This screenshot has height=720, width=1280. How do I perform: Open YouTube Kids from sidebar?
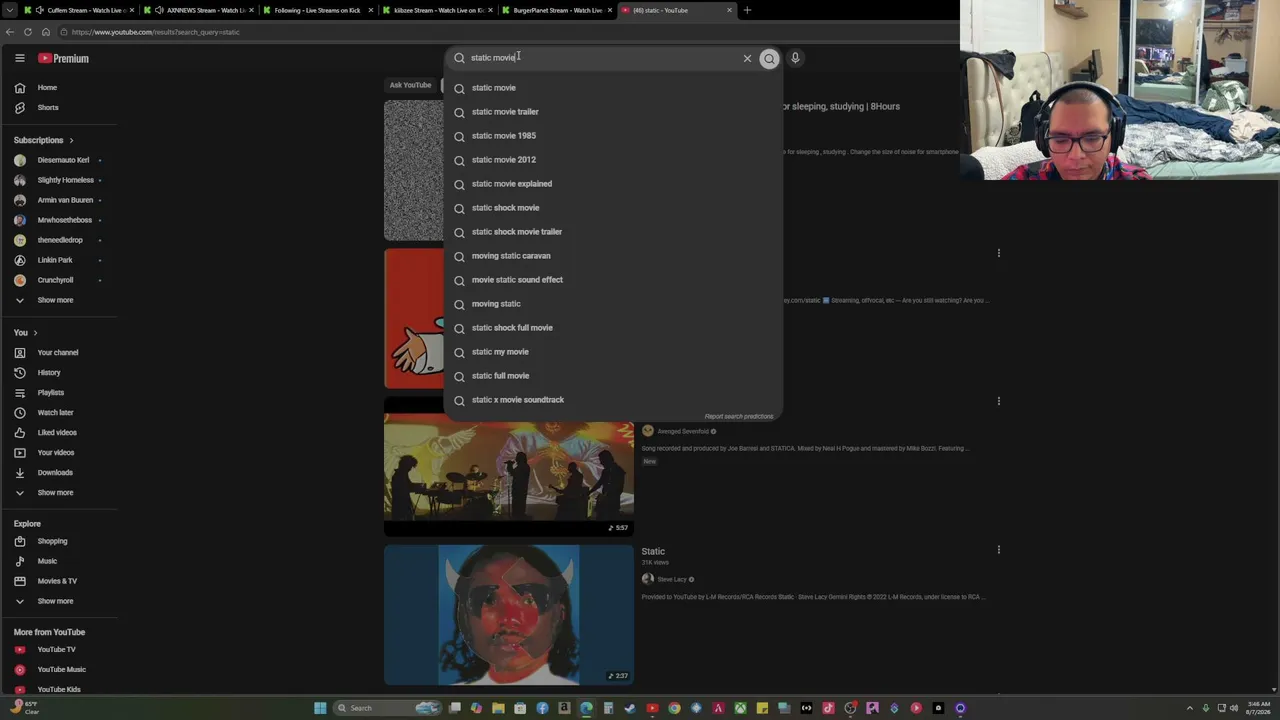coord(58,689)
